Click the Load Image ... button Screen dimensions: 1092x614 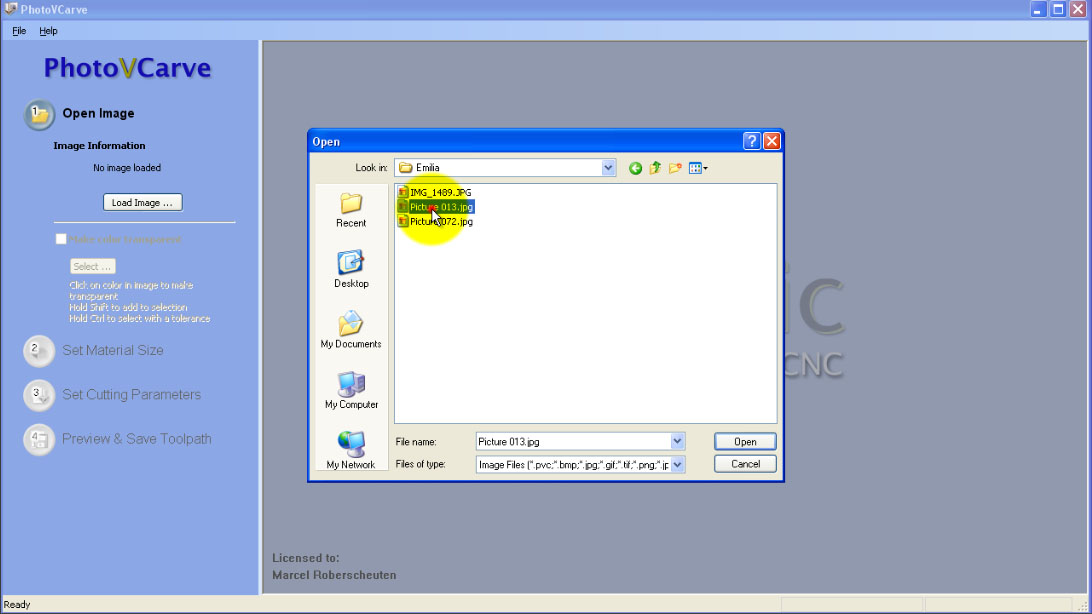(143, 203)
